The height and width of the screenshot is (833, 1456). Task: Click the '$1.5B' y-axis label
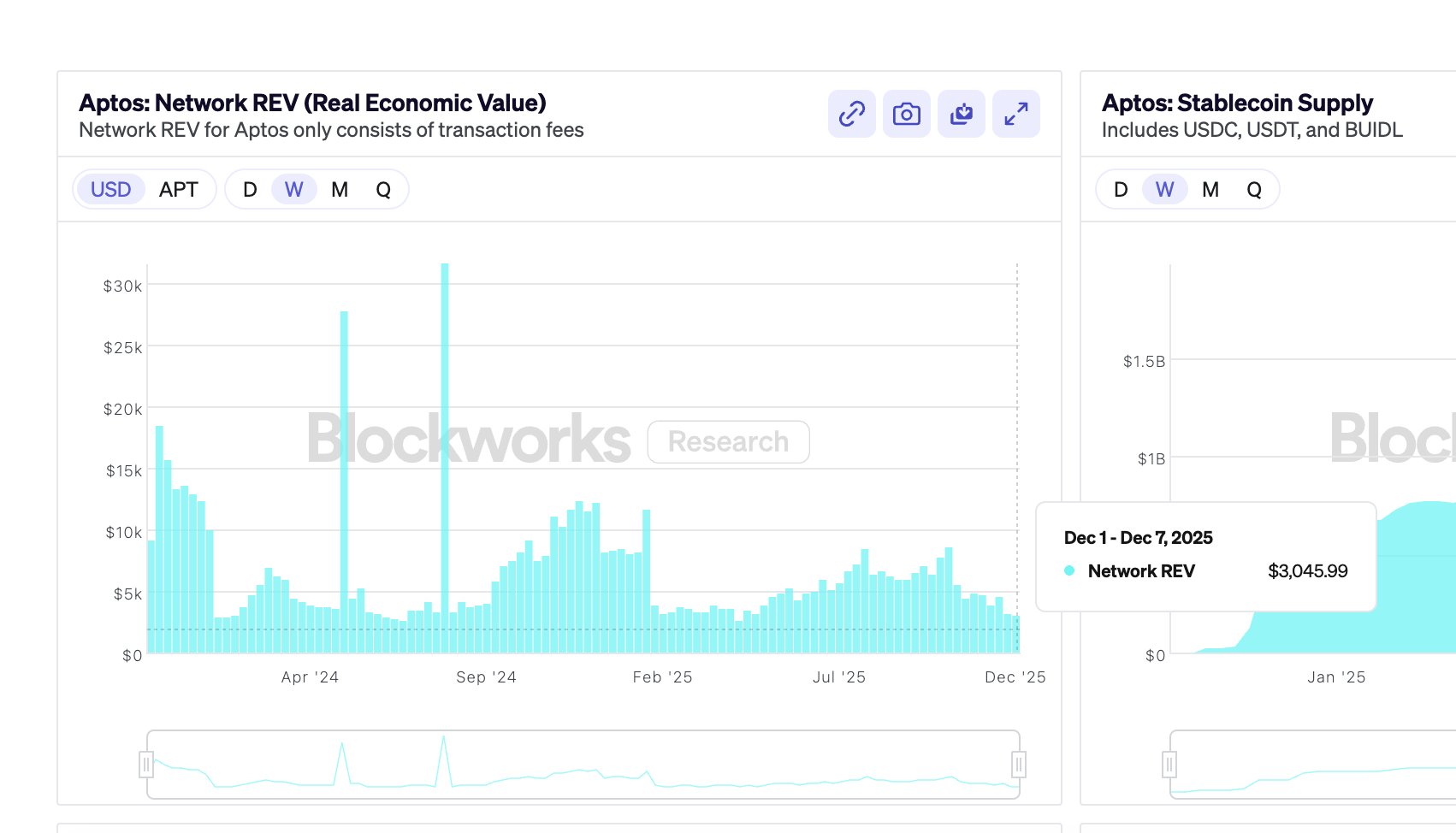(x=1144, y=362)
